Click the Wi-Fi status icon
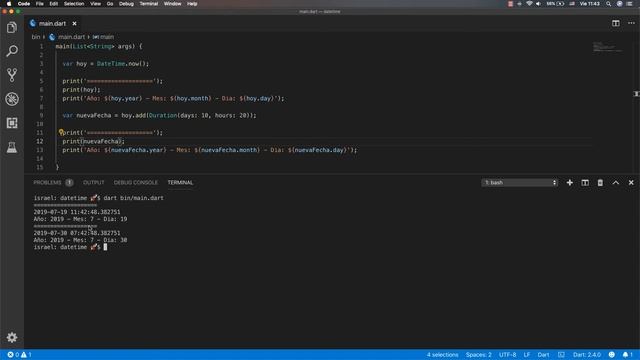This screenshot has width=640, height=360. (x=529, y=4)
